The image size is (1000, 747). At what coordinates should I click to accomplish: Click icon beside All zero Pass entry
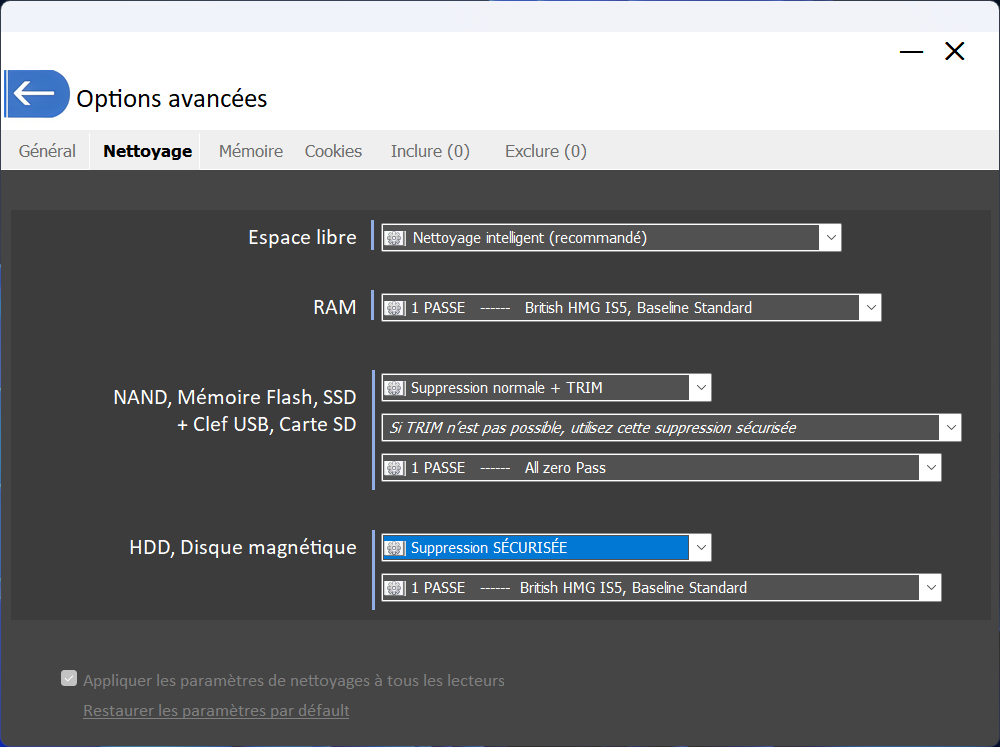[x=396, y=468]
